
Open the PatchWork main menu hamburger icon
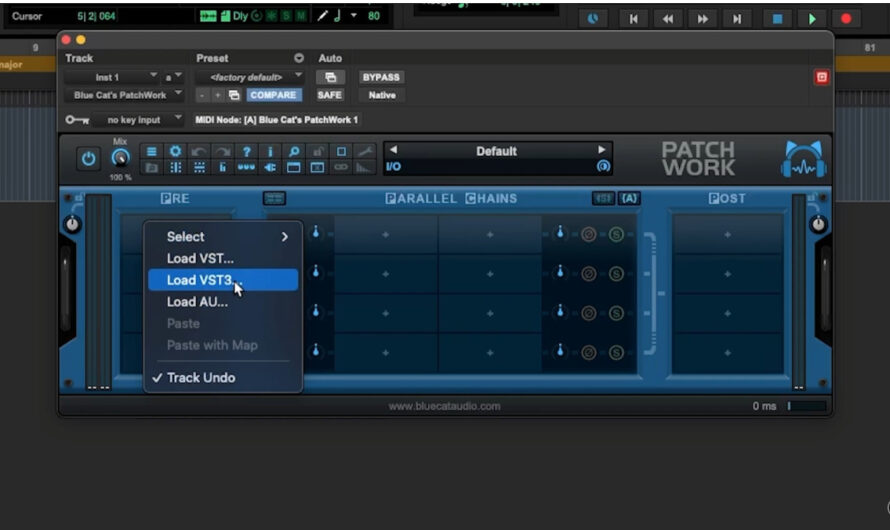pos(152,152)
